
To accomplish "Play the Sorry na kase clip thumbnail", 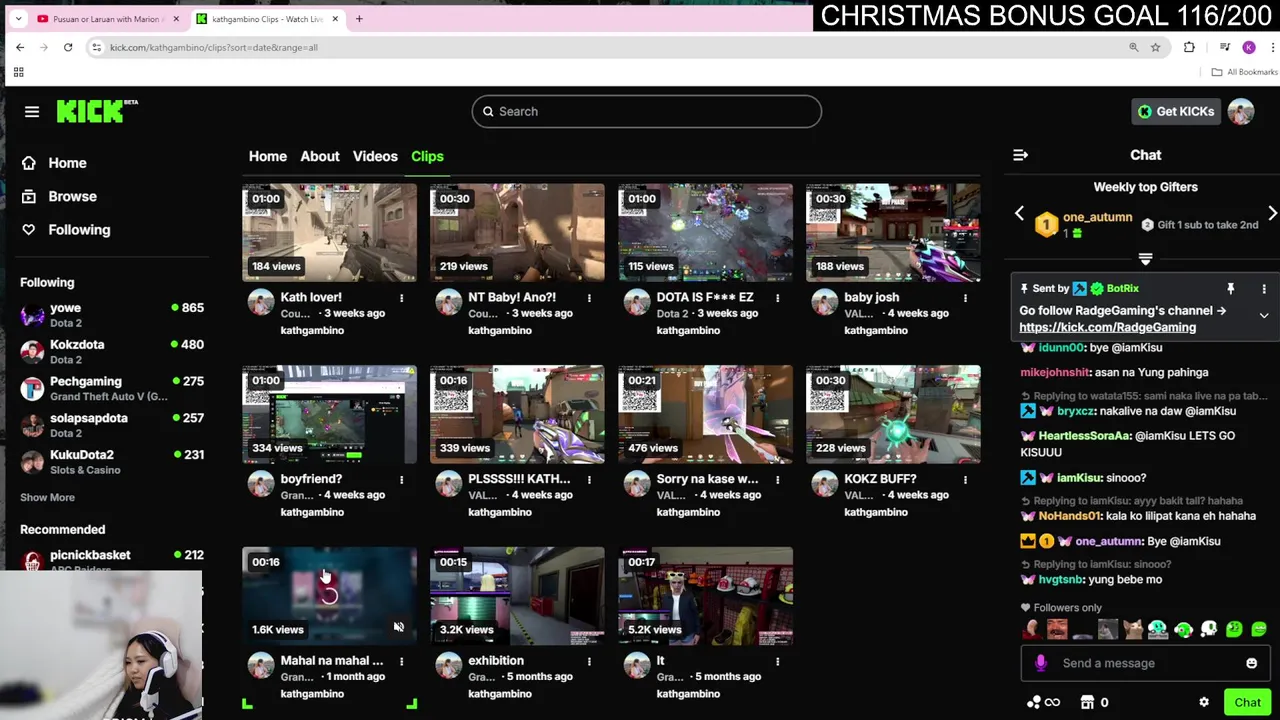I will pos(705,415).
